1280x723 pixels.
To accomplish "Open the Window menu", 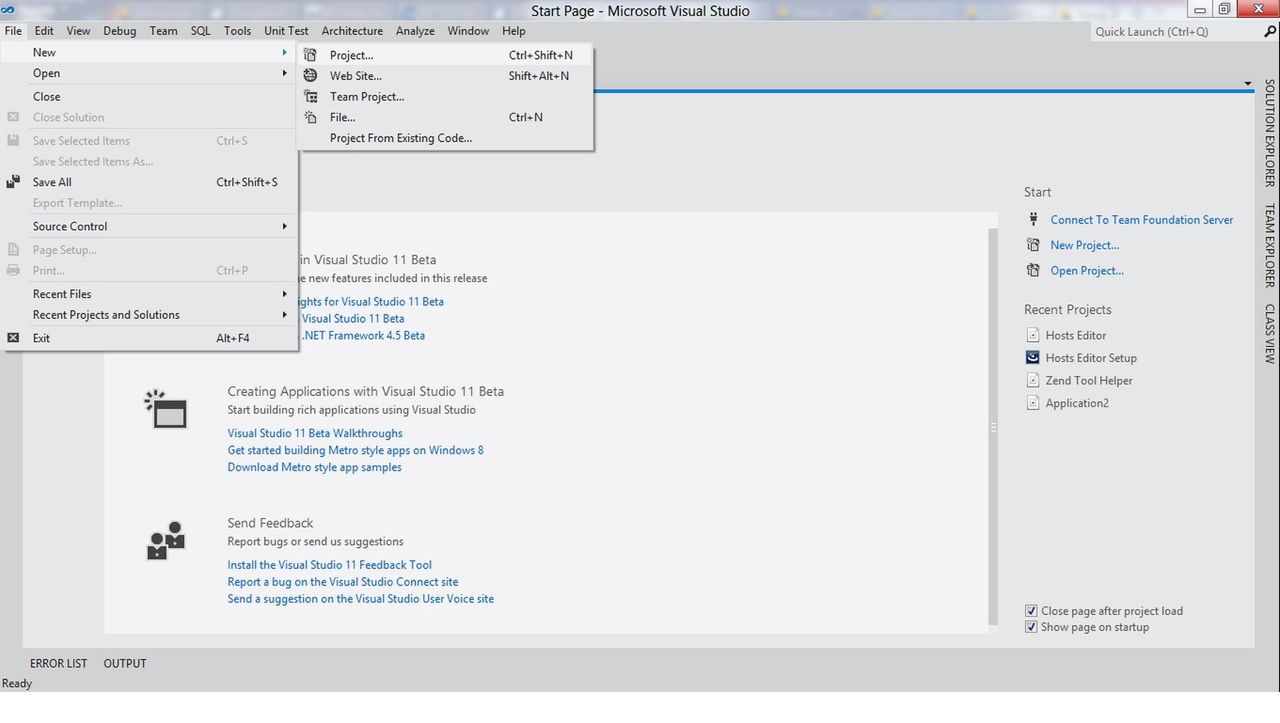I will 468,31.
